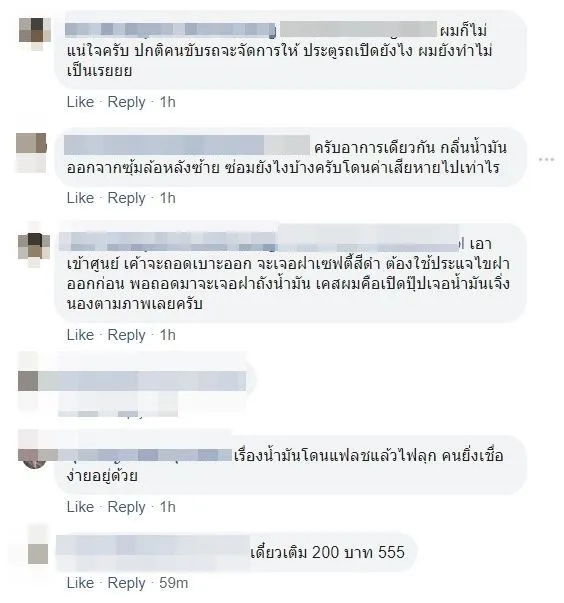Open 1h timestamp of the ประตูรถ comment
The height and width of the screenshot is (603, 564).
click(168, 102)
